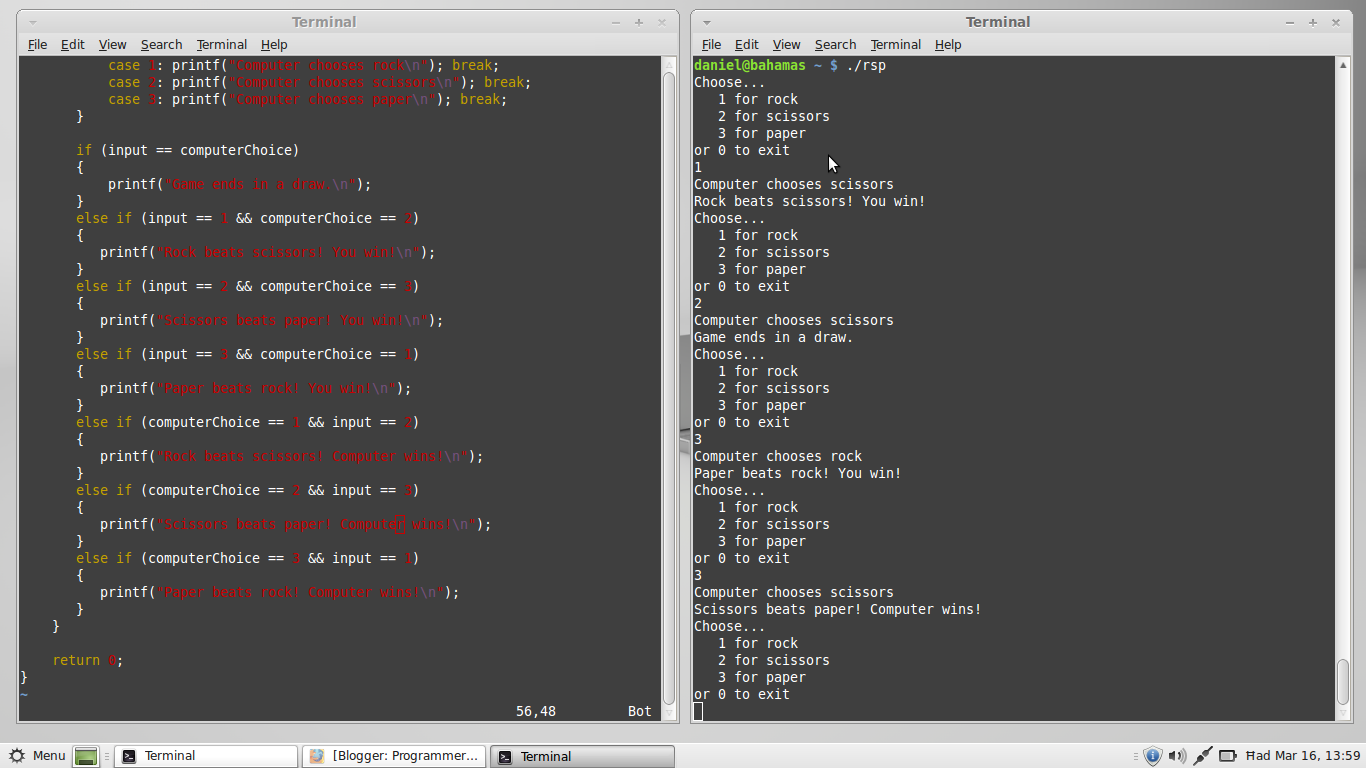
Task: Switch to the Blogger Firefox window
Action: (393, 755)
